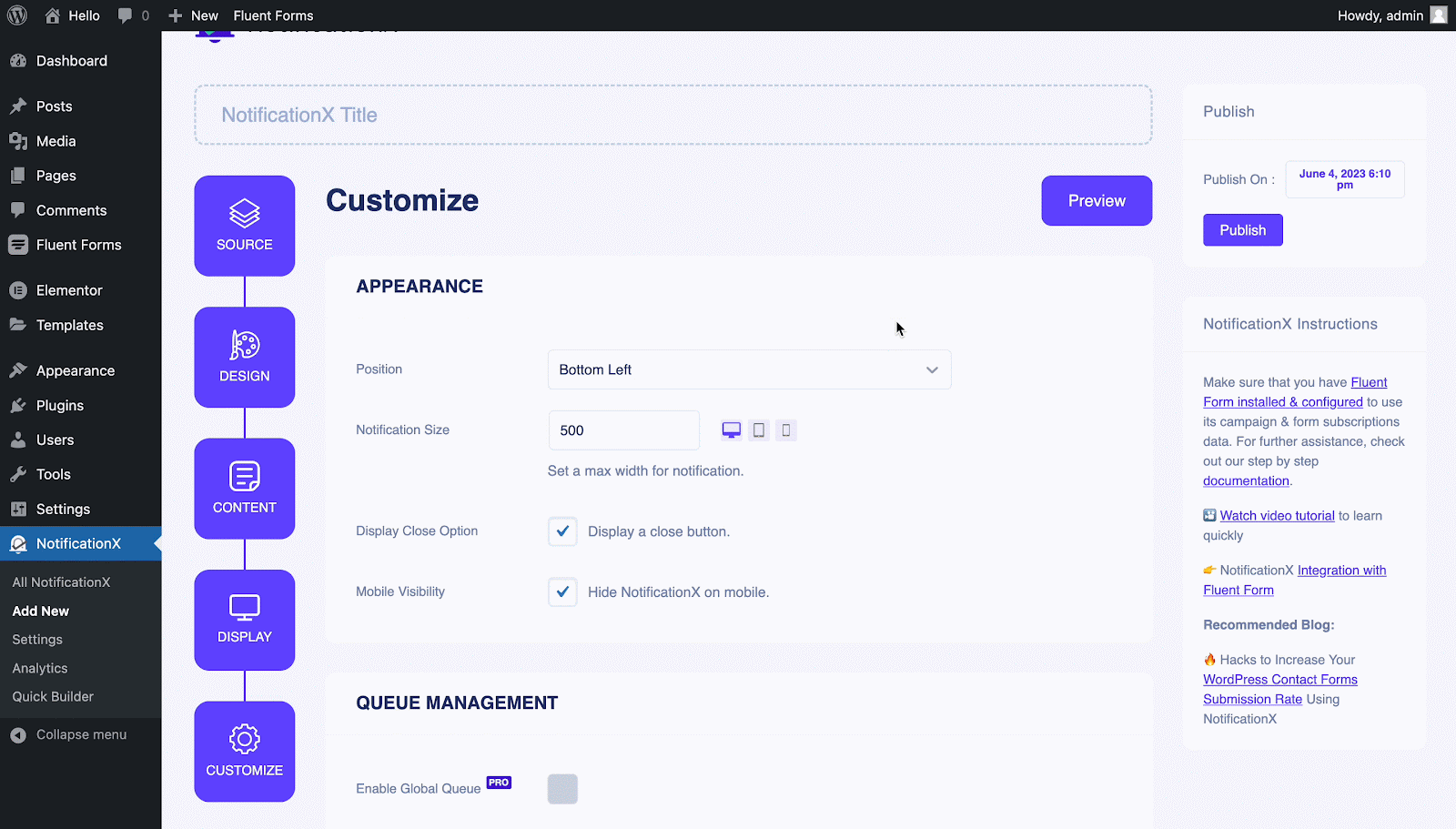1456x829 pixels.
Task: Open Fluent Forms in the top admin bar
Action: coord(273,15)
